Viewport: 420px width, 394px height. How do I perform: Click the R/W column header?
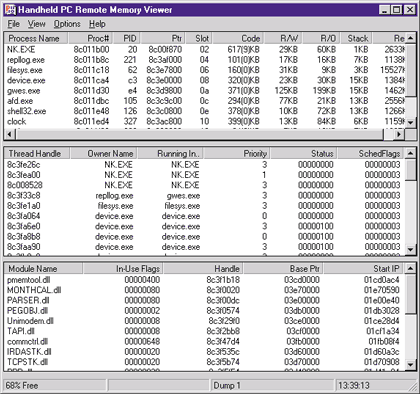point(283,38)
